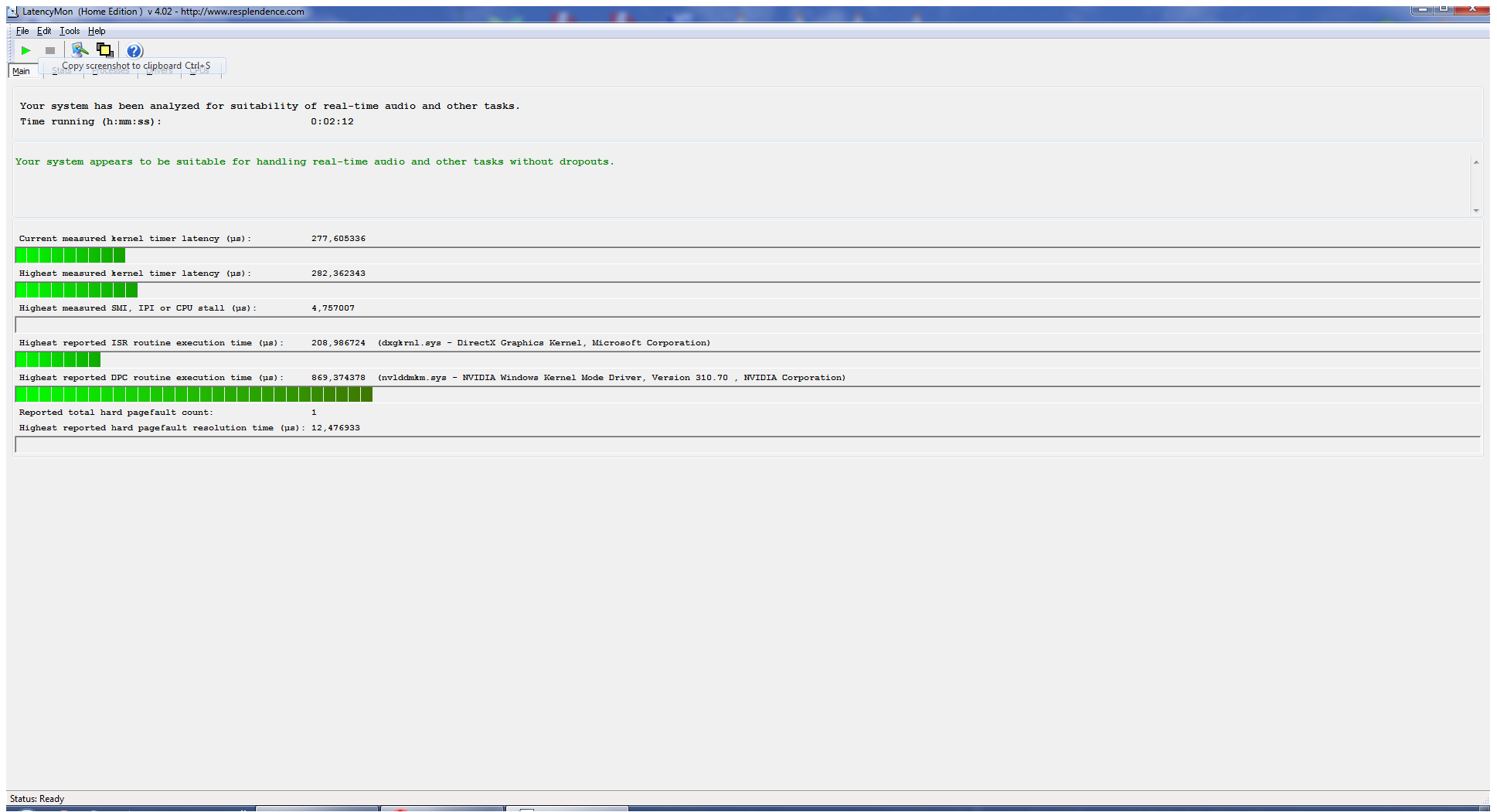1497x812 pixels.
Task: Click the time running value 0:02:12
Action: point(332,121)
